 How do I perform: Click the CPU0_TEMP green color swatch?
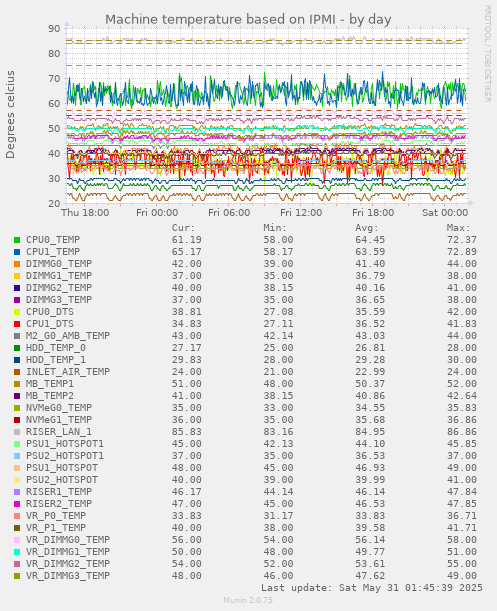[17, 240]
